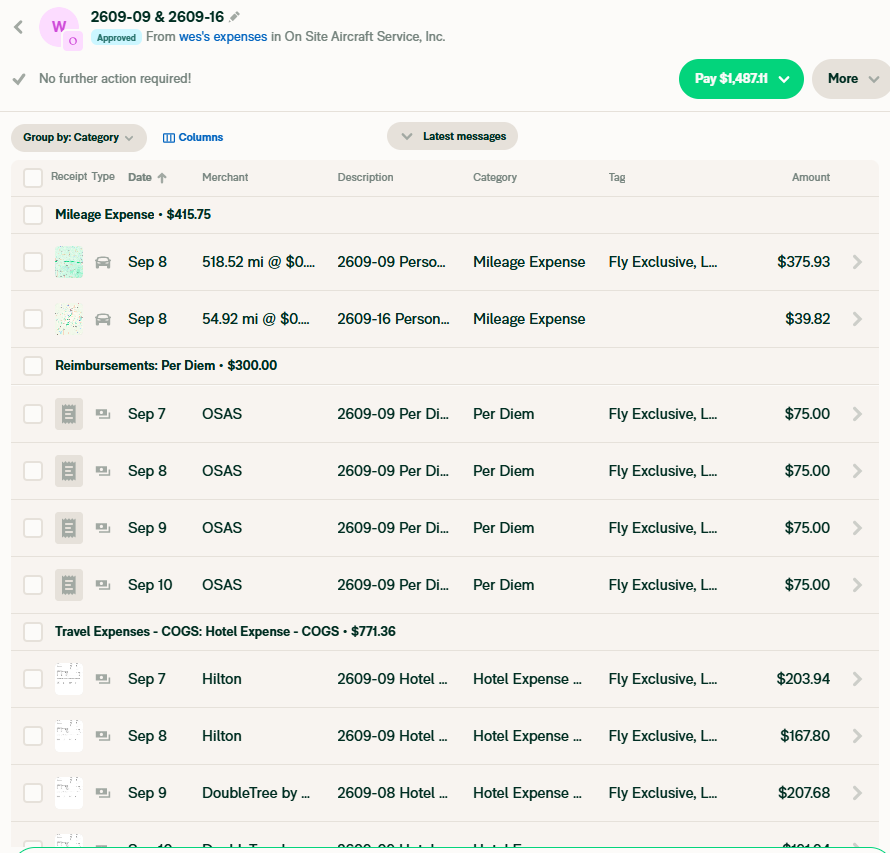Open details chevron for $39.82 expense
Screen dimensions: 890x853
point(857,319)
